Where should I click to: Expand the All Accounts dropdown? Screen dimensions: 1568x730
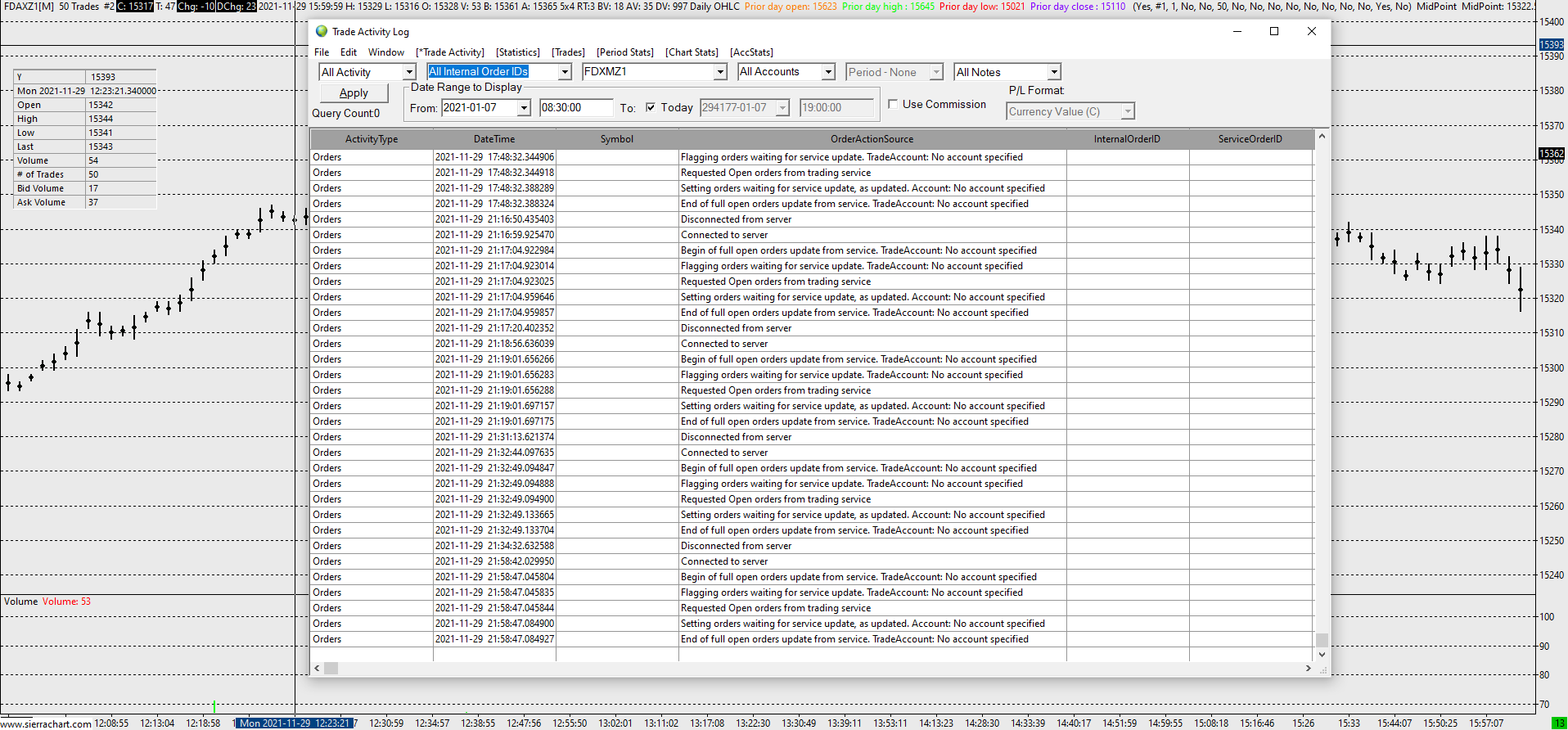(828, 72)
